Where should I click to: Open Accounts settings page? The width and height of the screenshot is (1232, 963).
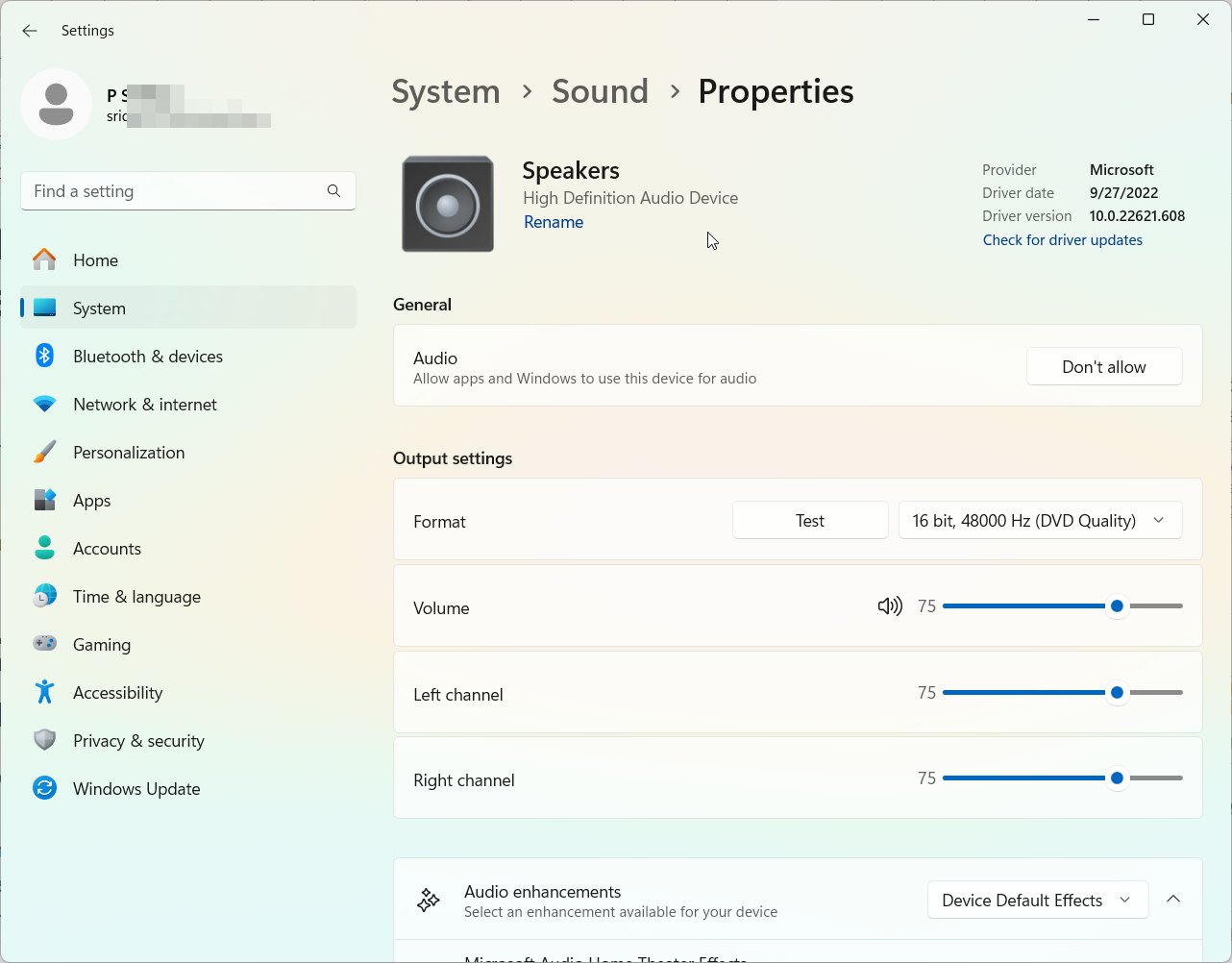[188, 548]
